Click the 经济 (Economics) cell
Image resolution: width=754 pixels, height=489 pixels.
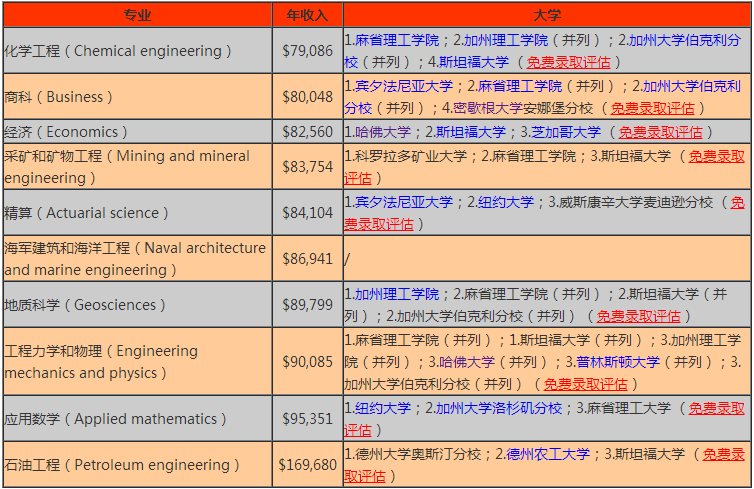pos(138,132)
